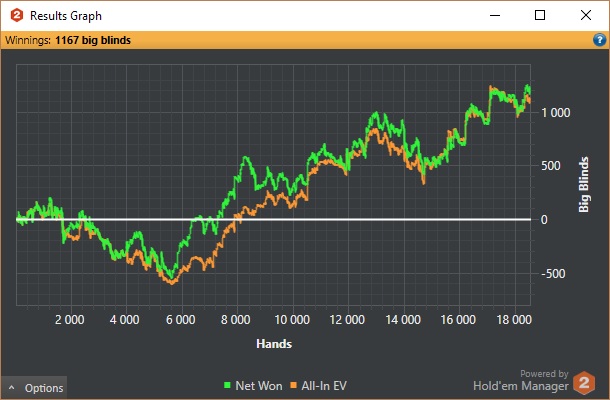Expand the Options panel
The image size is (610, 400).
34,388
